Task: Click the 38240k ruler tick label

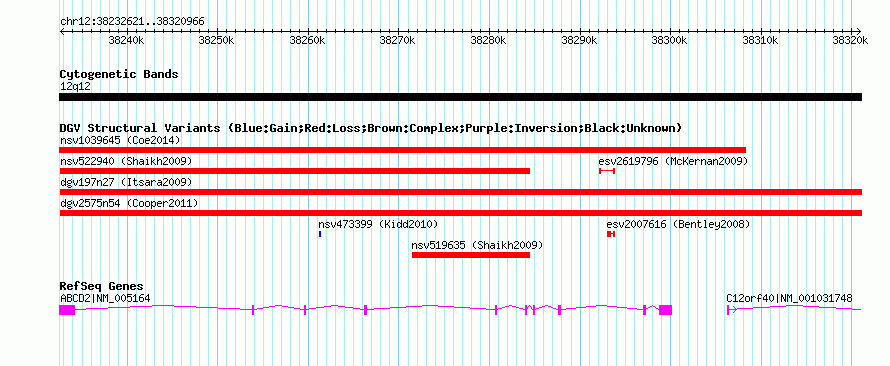Action: click(x=127, y=41)
